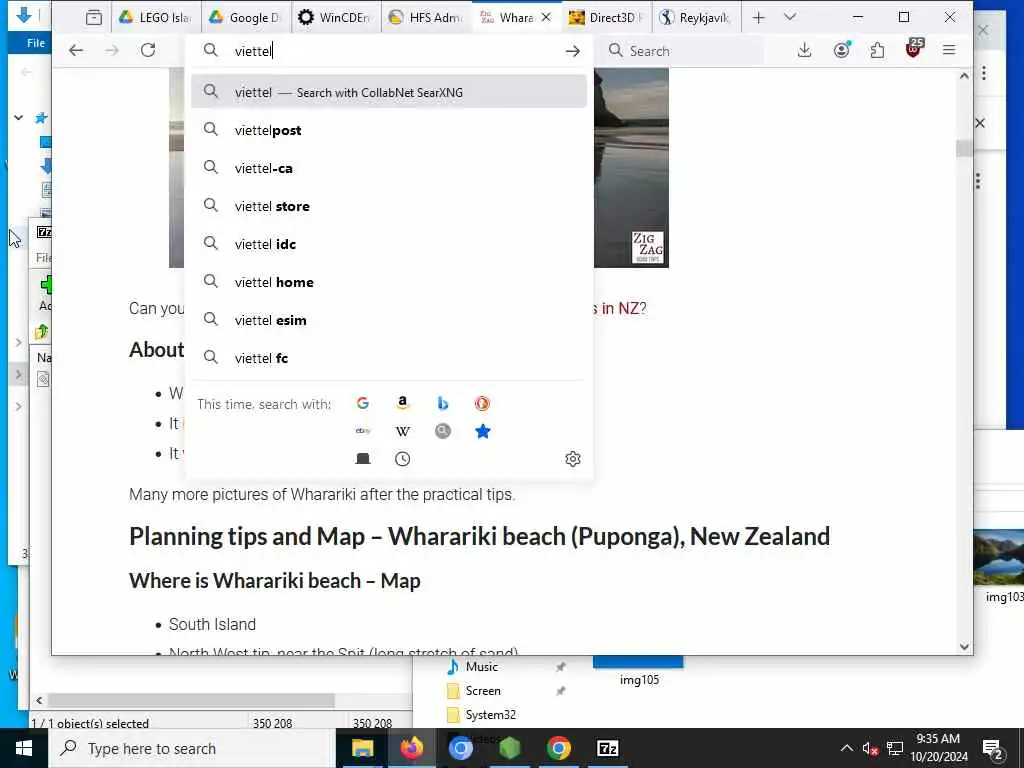Select the viettel idc suggestion

coord(389,244)
